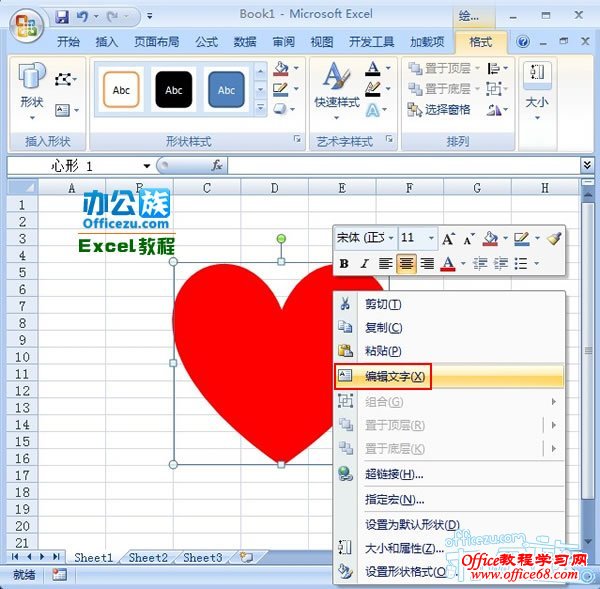Viewport: 600px width, 589px height.
Task: Choose 复制(C) in the context menu
Action: pos(449,328)
